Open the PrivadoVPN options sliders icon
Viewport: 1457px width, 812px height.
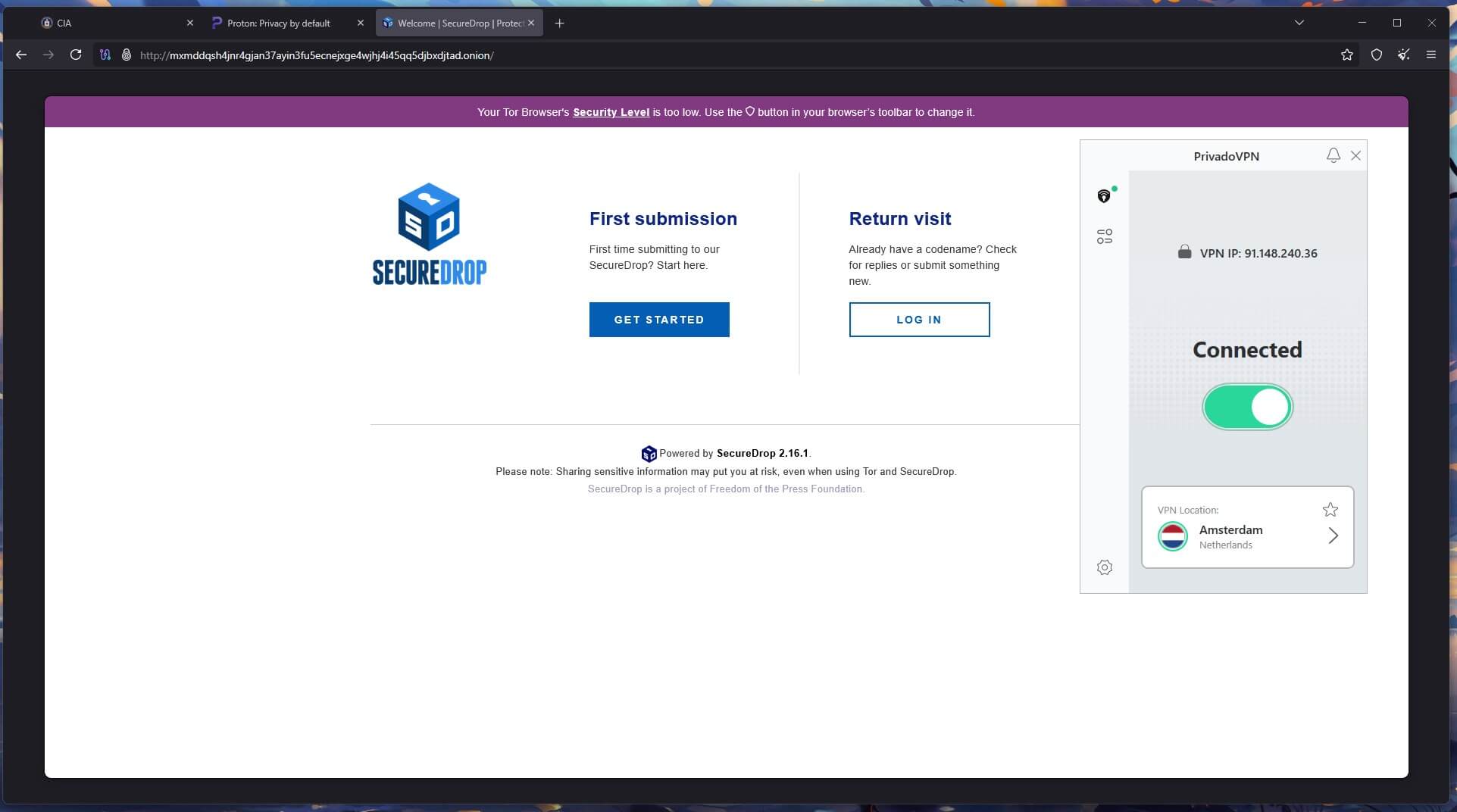tap(1104, 236)
